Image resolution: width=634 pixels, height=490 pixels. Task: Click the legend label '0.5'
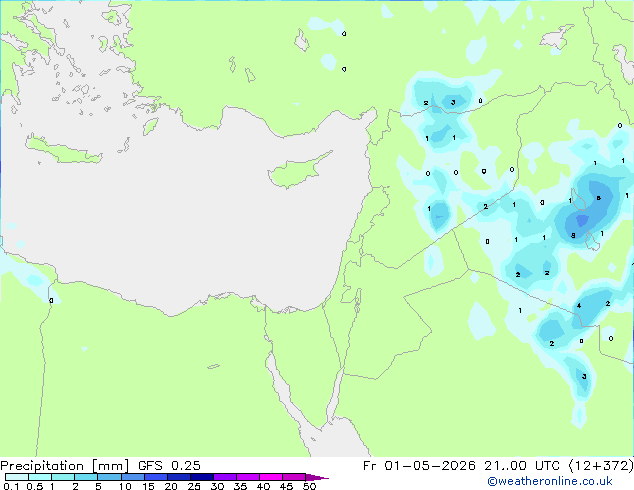point(35,486)
